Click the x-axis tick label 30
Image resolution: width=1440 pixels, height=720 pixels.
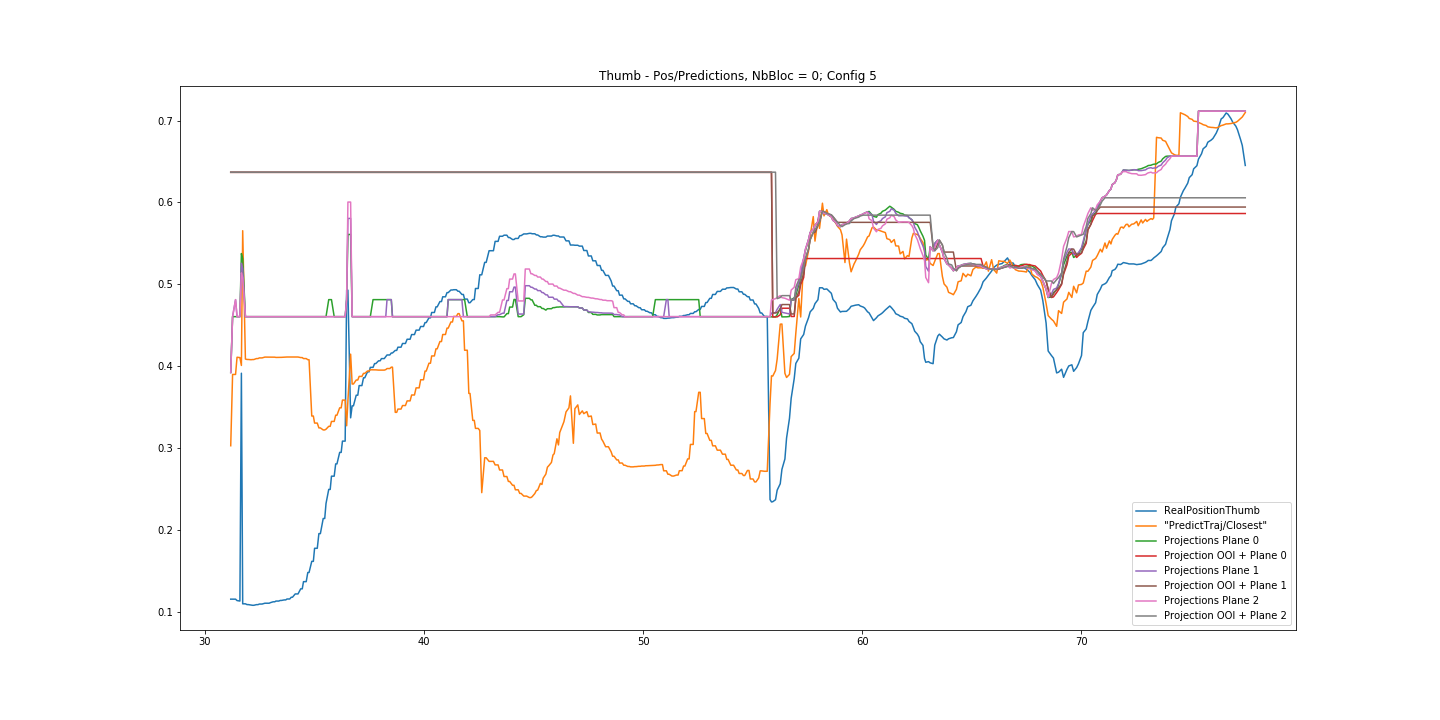(x=205, y=641)
